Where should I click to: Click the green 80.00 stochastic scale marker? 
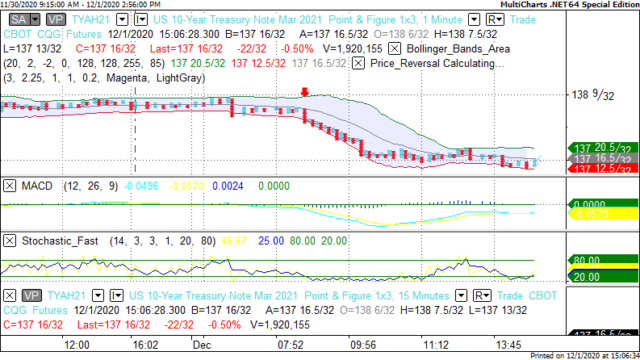point(602,260)
